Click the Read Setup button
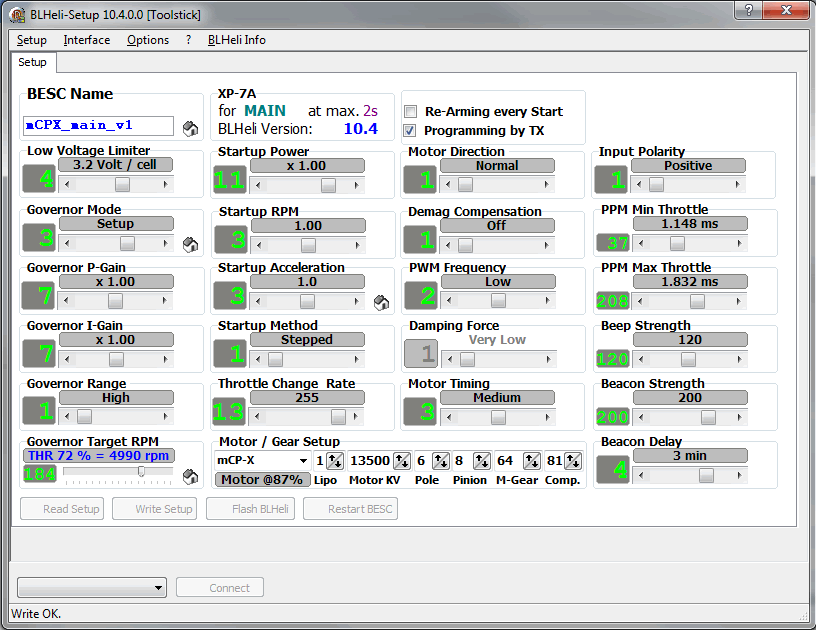Image resolution: width=816 pixels, height=630 pixels. [x=62, y=509]
